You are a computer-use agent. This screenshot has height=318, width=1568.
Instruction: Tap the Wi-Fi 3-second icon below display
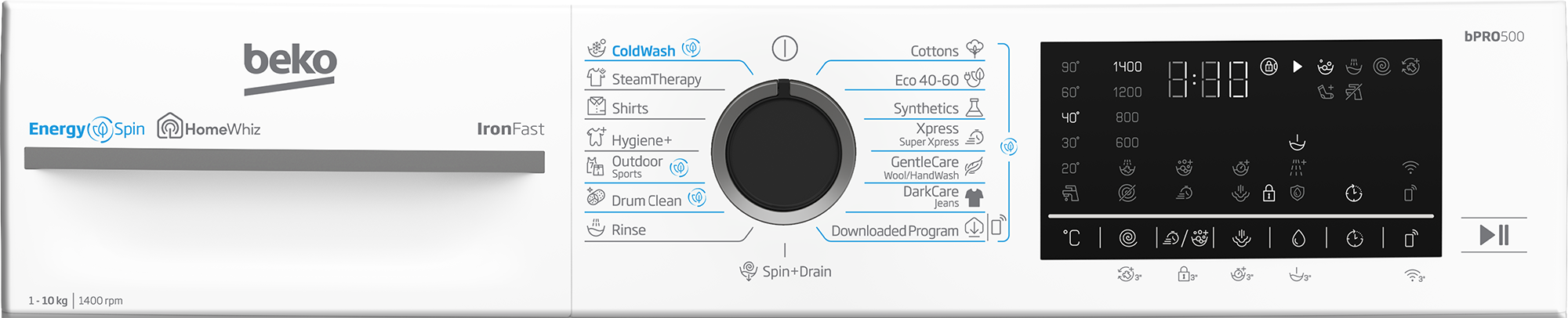(x=1414, y=275)
